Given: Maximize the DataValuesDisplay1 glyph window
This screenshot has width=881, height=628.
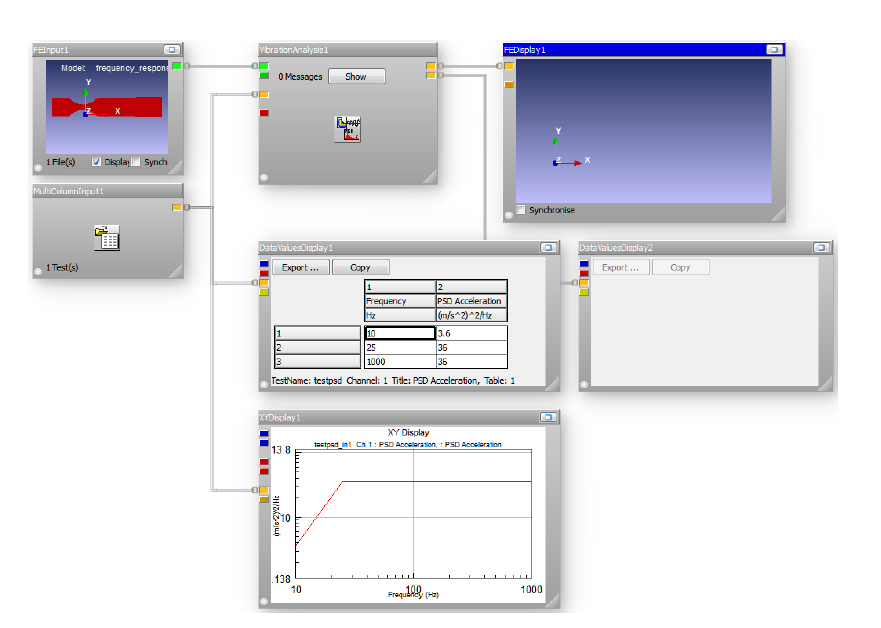Looking at the screenshot, I should (x=548, y=248).
